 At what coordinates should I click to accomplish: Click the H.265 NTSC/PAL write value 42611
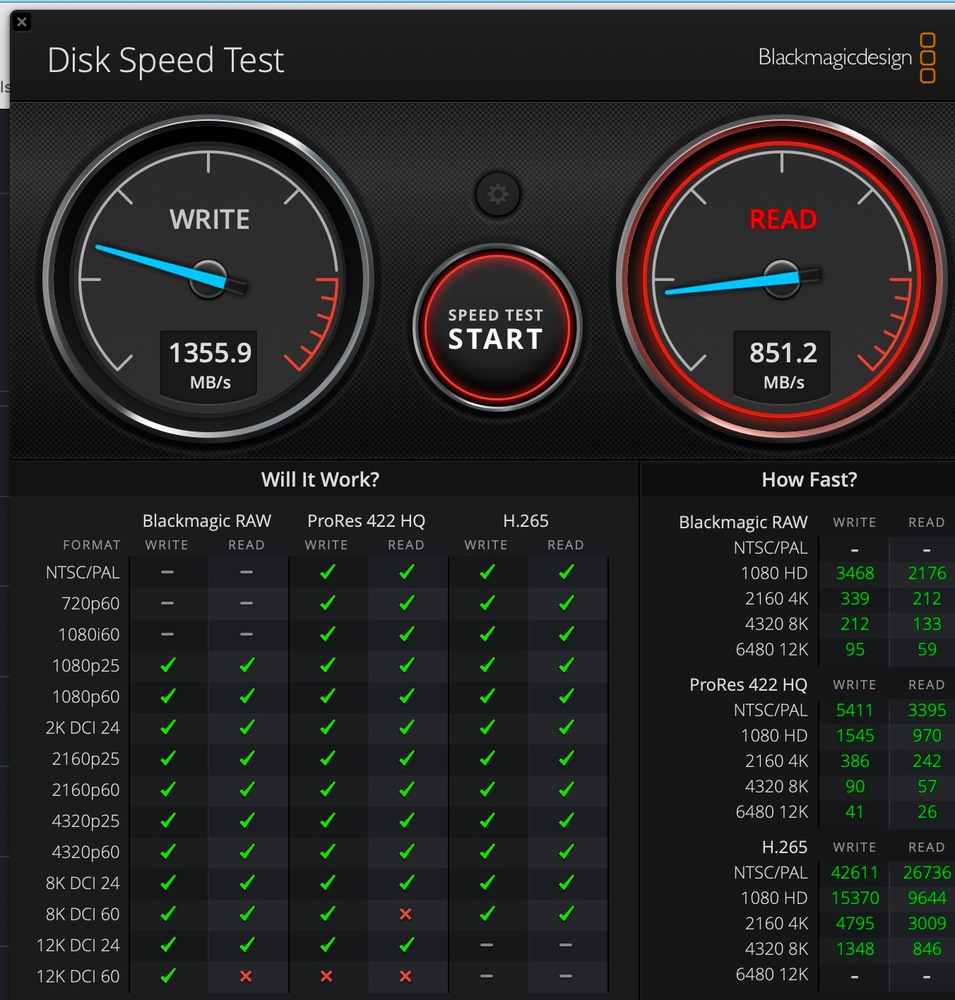[854, 873]
